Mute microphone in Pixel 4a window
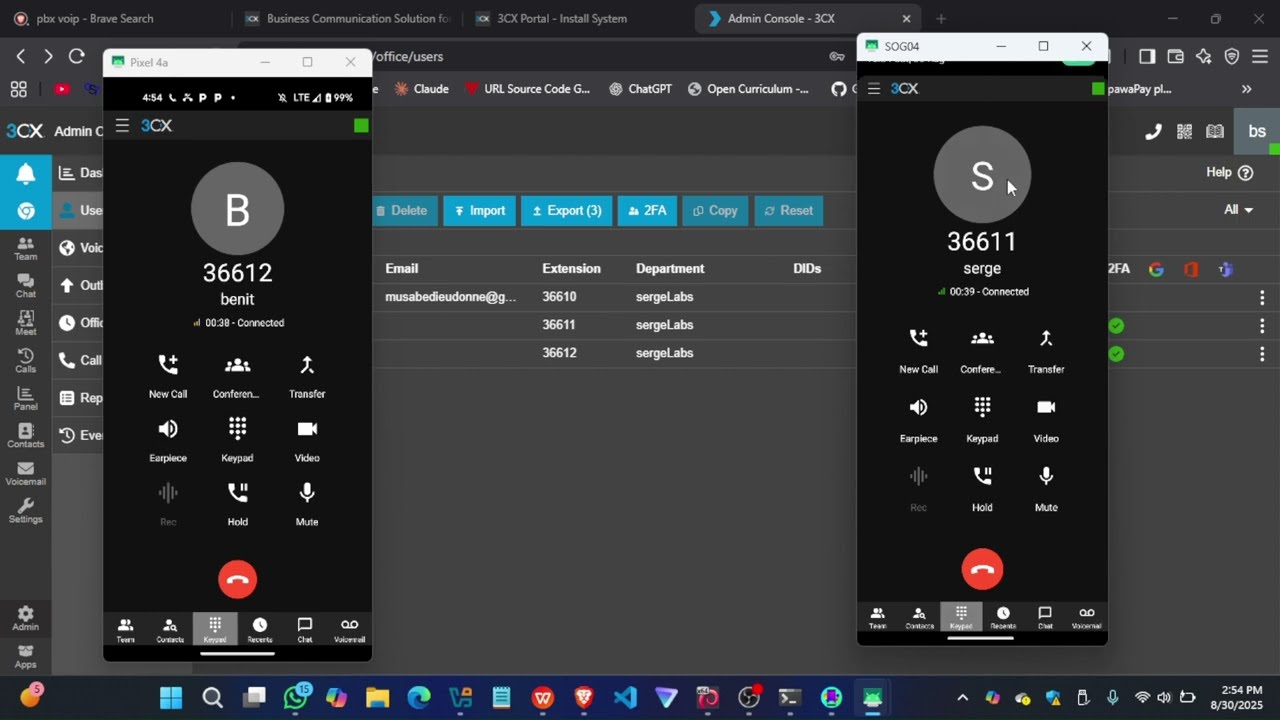This screenshot has width=1280, height=720. [307, 504]
